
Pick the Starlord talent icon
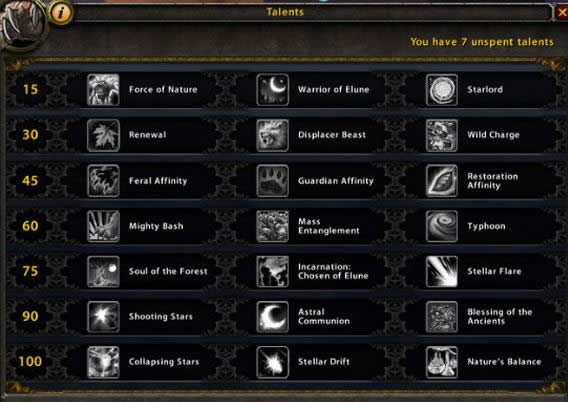point(442,90)
